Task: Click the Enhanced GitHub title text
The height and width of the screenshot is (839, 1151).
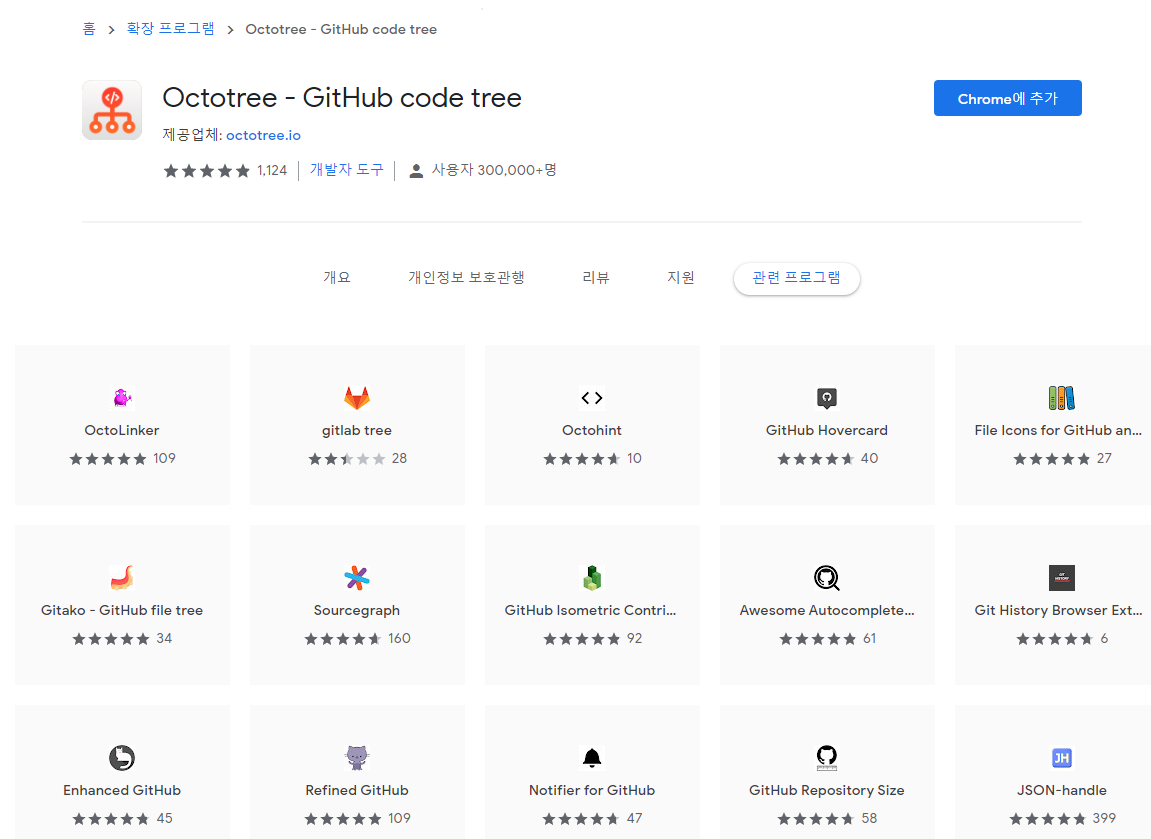Action: click(x=122, y=790)
